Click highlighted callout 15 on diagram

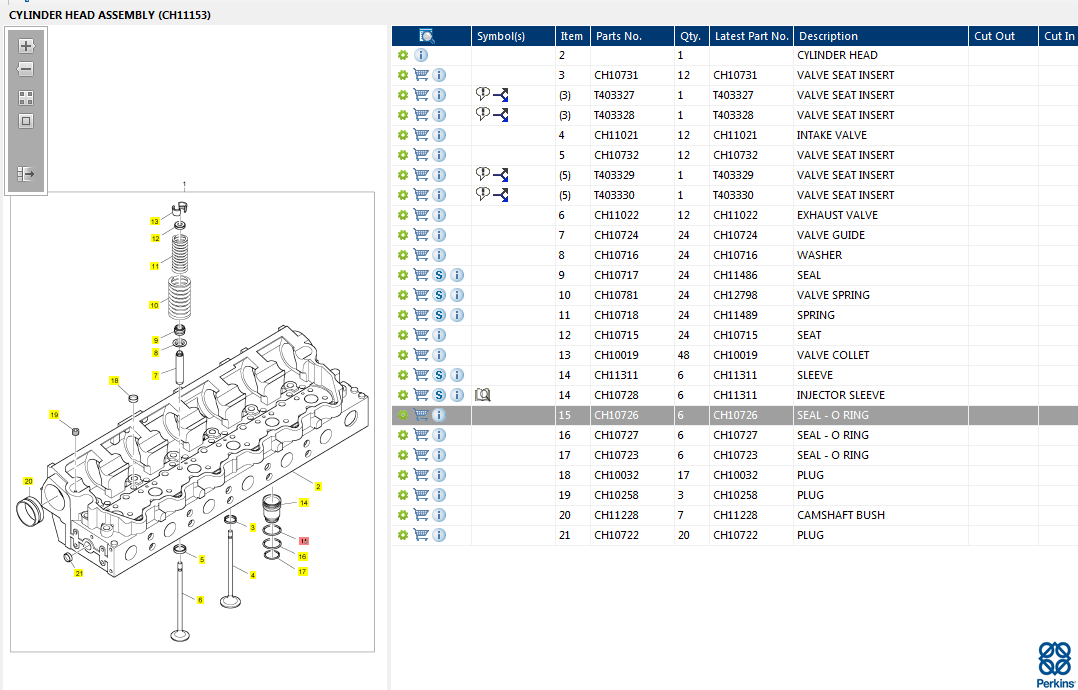point(303,541)
